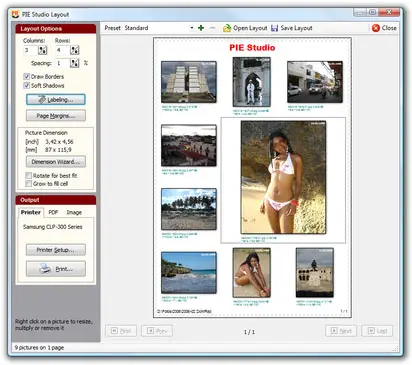Image resolution: width=412 pixels, height=365 pixels.
Task: Click the minus remove preset icon
Action: (212, 28)
